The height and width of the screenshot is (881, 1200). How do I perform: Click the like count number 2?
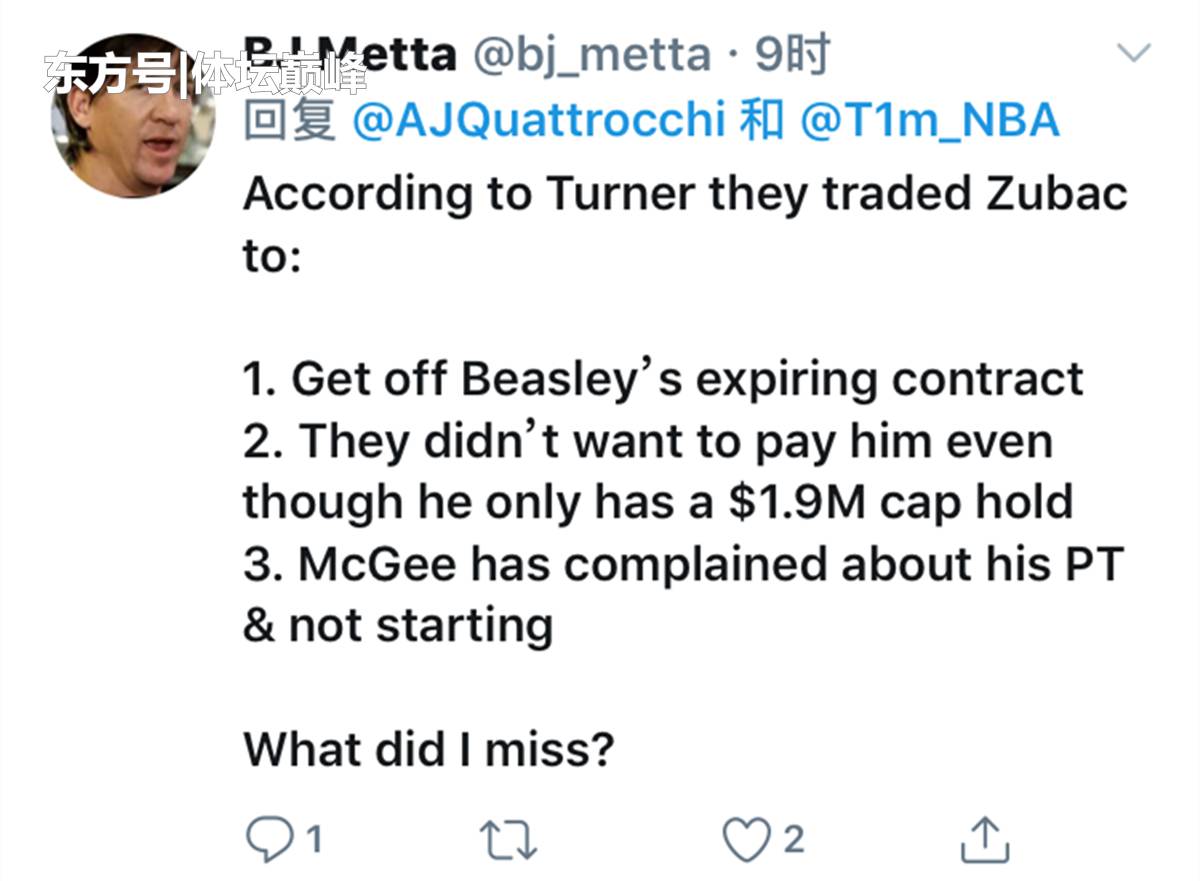click(792, 839)
